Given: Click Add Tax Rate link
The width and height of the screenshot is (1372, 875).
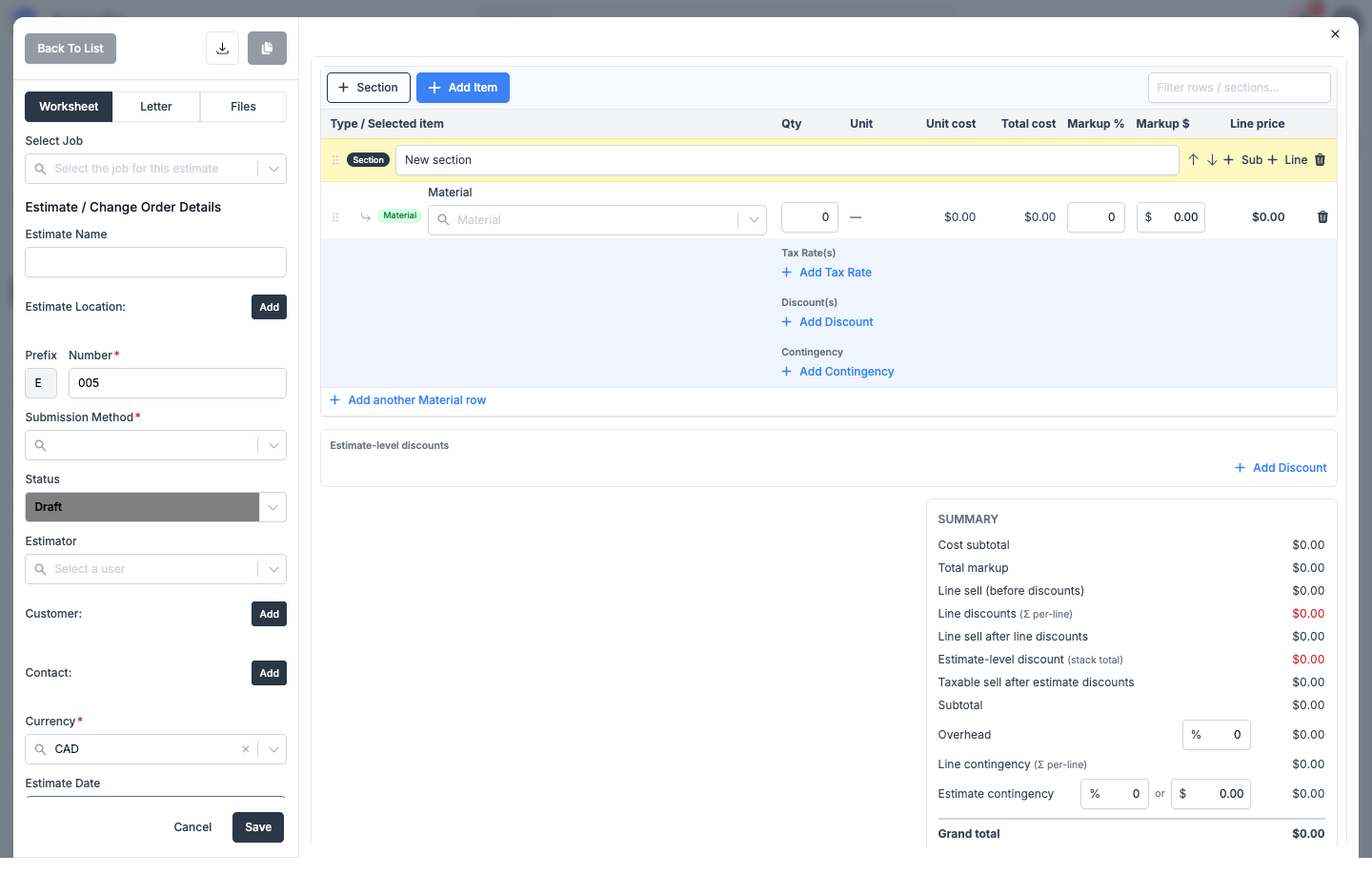Looking at the screenshot, I should tap(827, 273).
